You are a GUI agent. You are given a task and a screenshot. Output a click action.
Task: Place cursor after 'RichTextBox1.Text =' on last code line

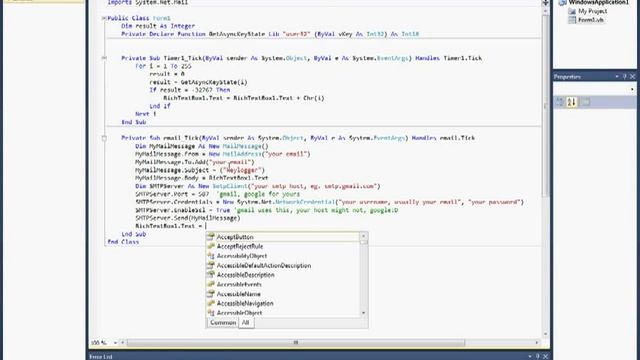coord(206,226)
